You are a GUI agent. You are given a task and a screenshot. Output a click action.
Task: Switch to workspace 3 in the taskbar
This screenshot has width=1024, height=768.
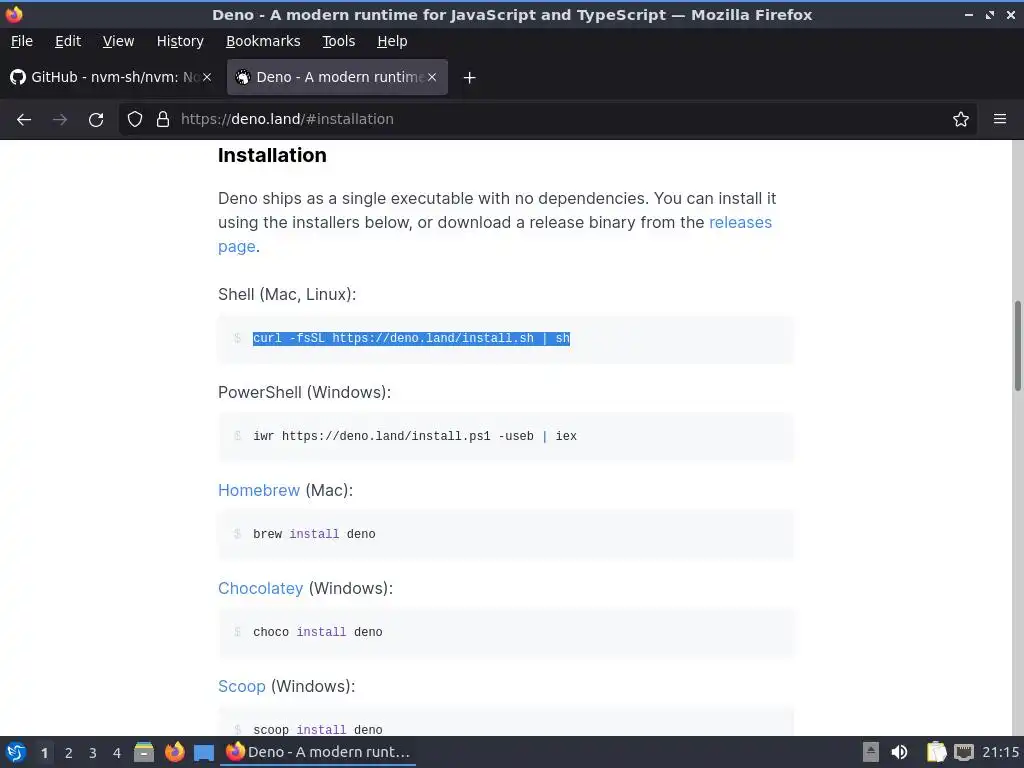click(93, 753)
